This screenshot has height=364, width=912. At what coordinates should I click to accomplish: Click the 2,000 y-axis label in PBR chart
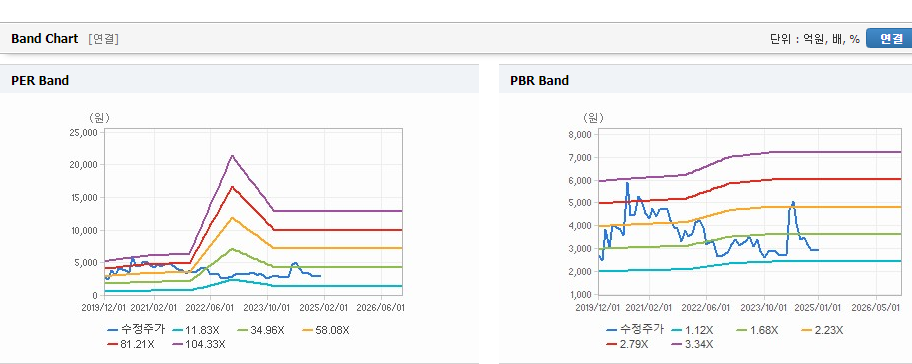(580, 272)
